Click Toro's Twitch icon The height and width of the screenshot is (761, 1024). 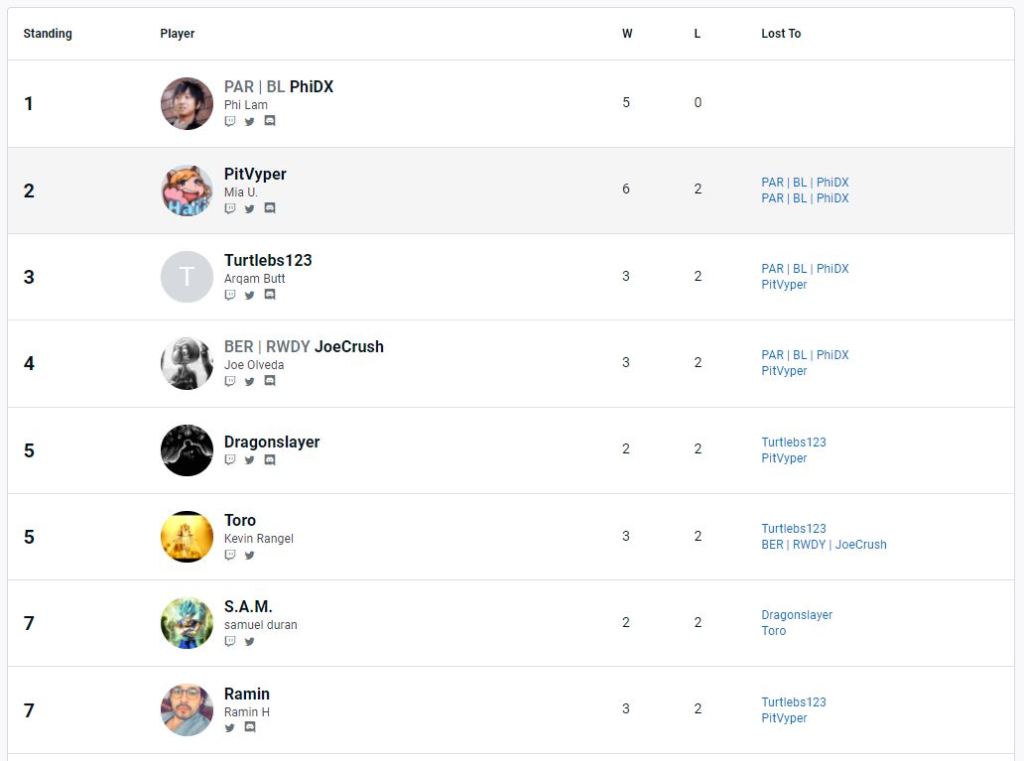pos(230,555)
